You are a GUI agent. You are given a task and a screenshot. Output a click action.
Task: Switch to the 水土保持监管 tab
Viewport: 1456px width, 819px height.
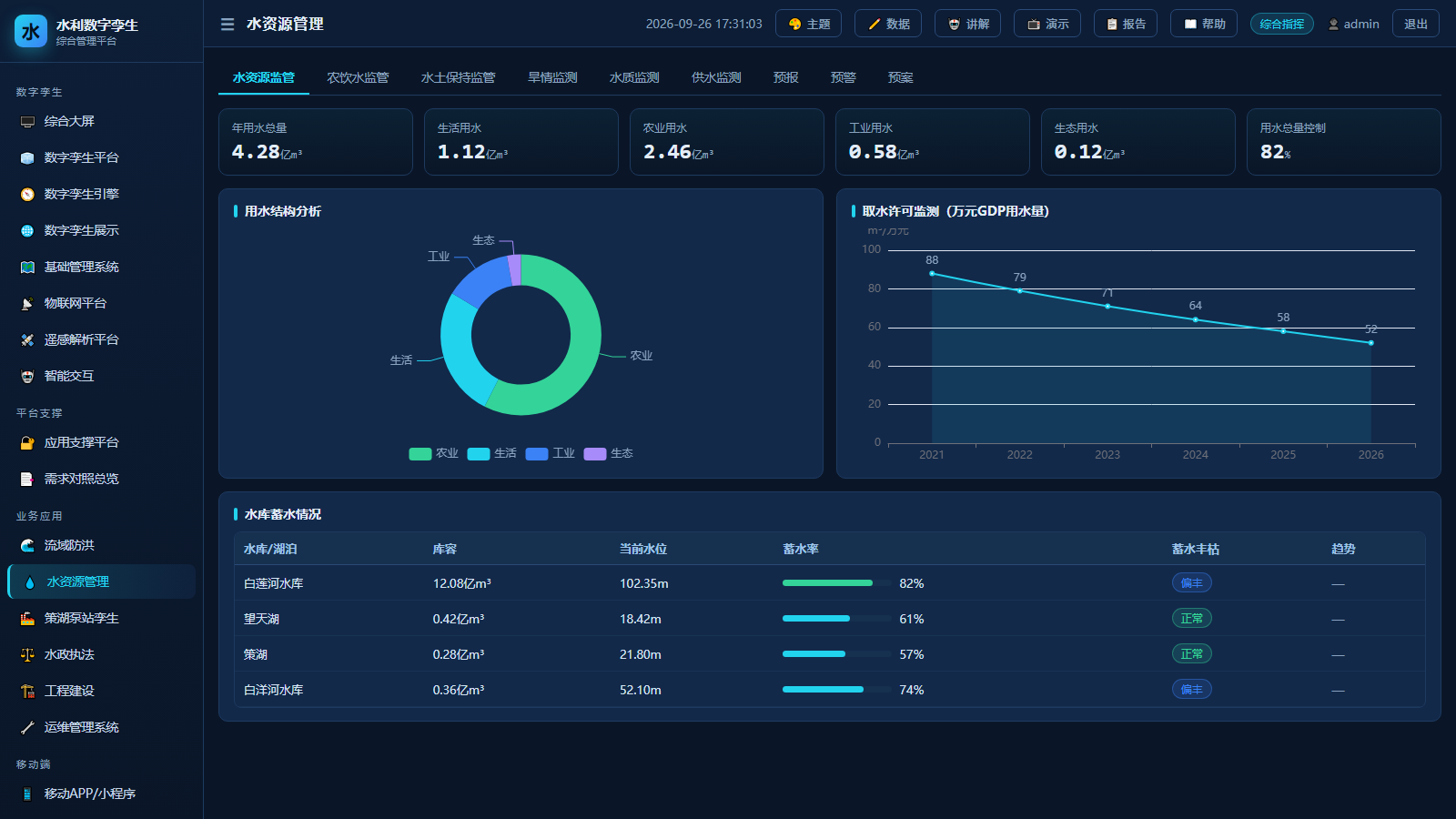pos(458,78)
